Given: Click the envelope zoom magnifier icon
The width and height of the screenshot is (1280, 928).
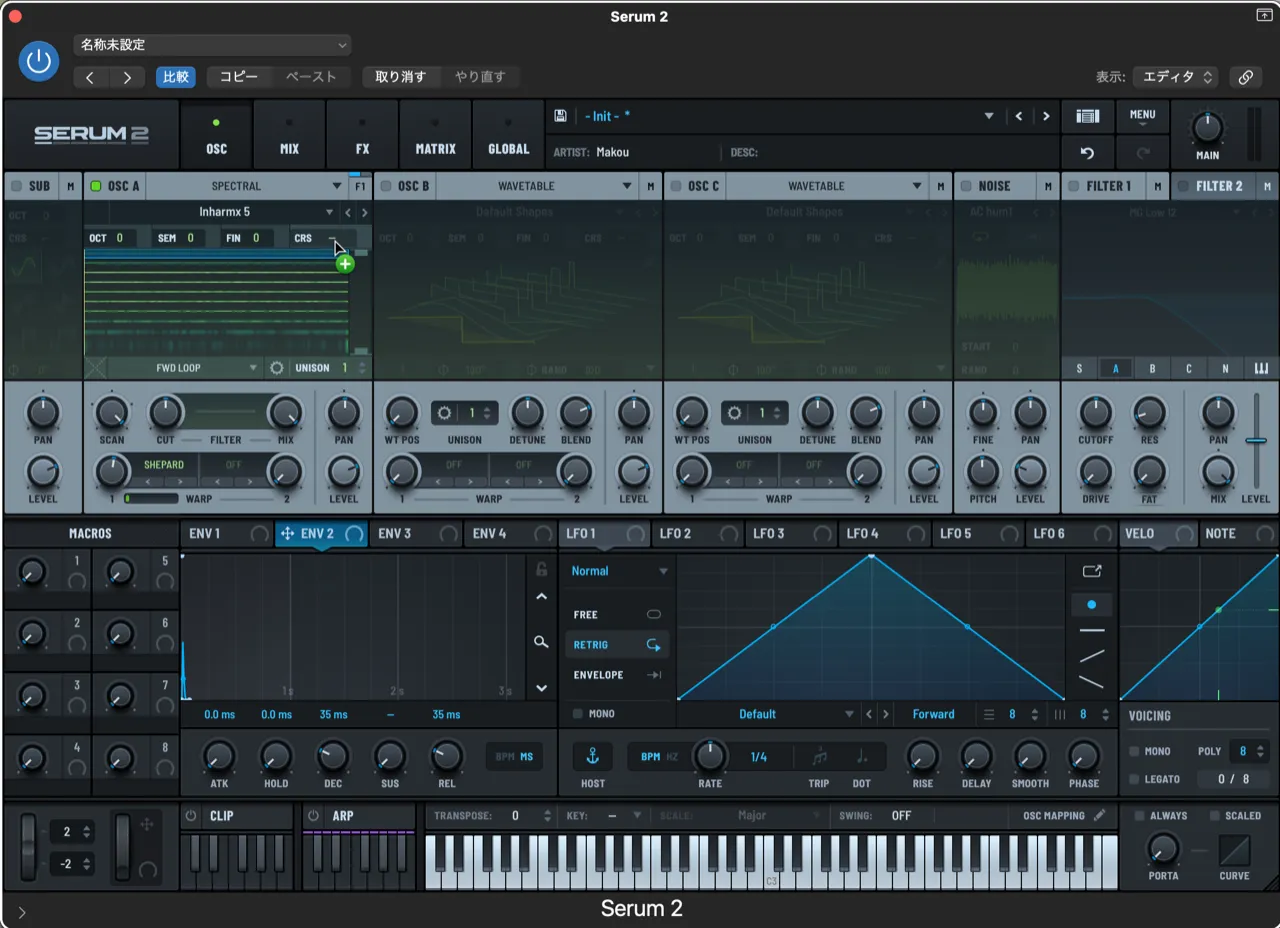Looking at the screenshot, I should [x=541, y=642].
